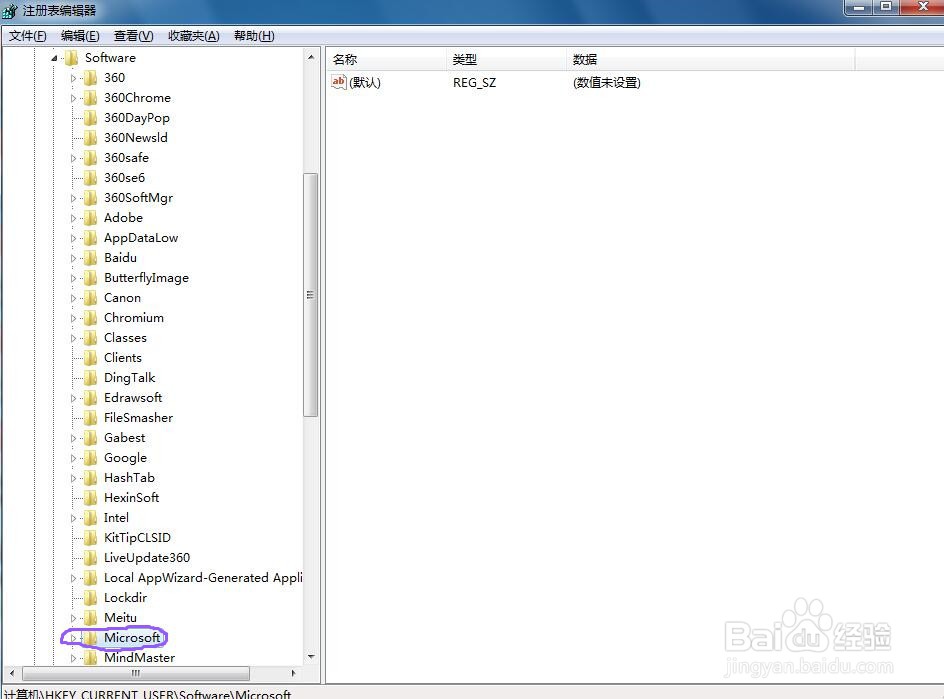Click the 360se6 folder icon
Image resolution: width=944 pixels, height=699 pixels.
(90, 178)
